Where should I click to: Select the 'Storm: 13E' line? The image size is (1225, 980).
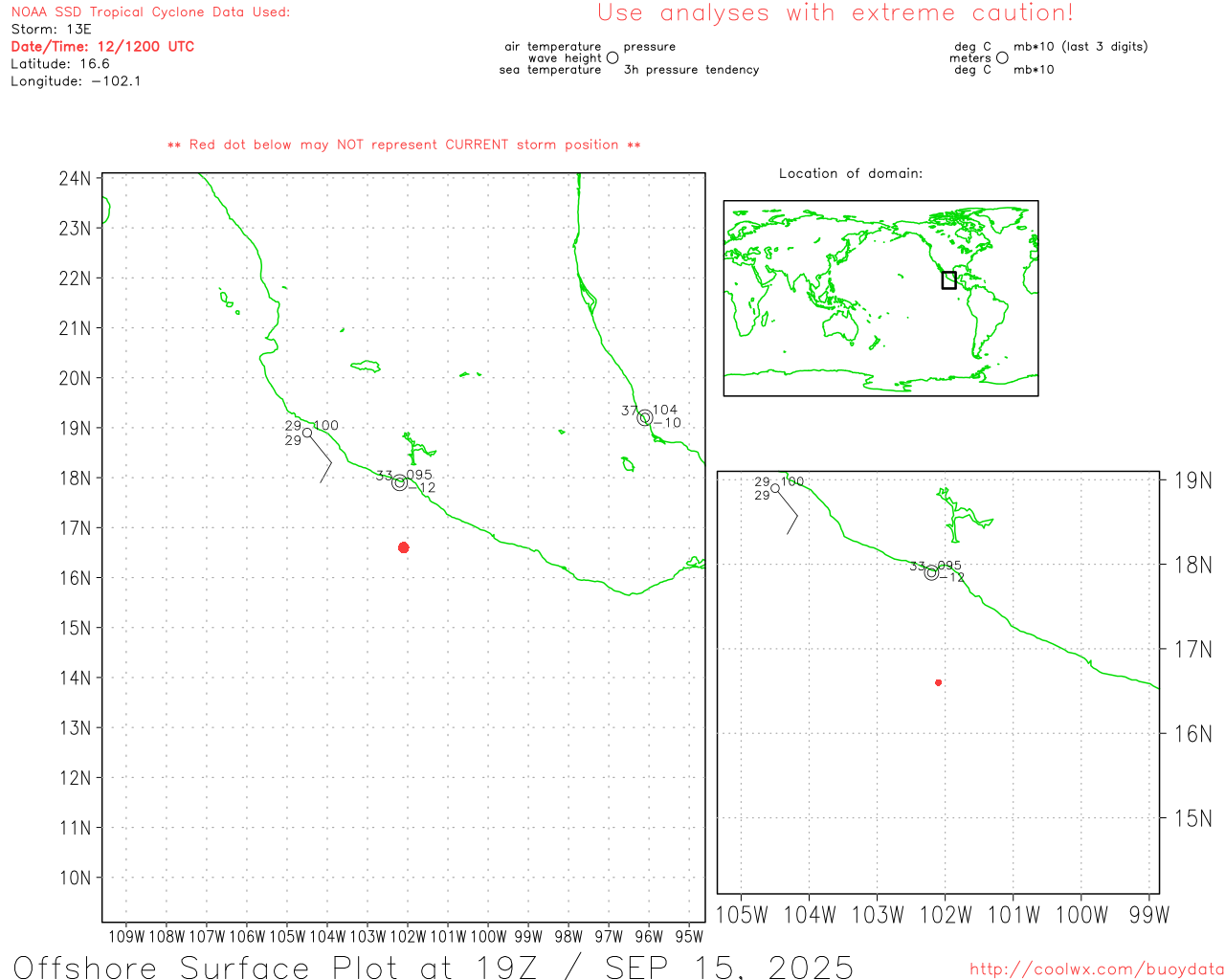point(51,30)
